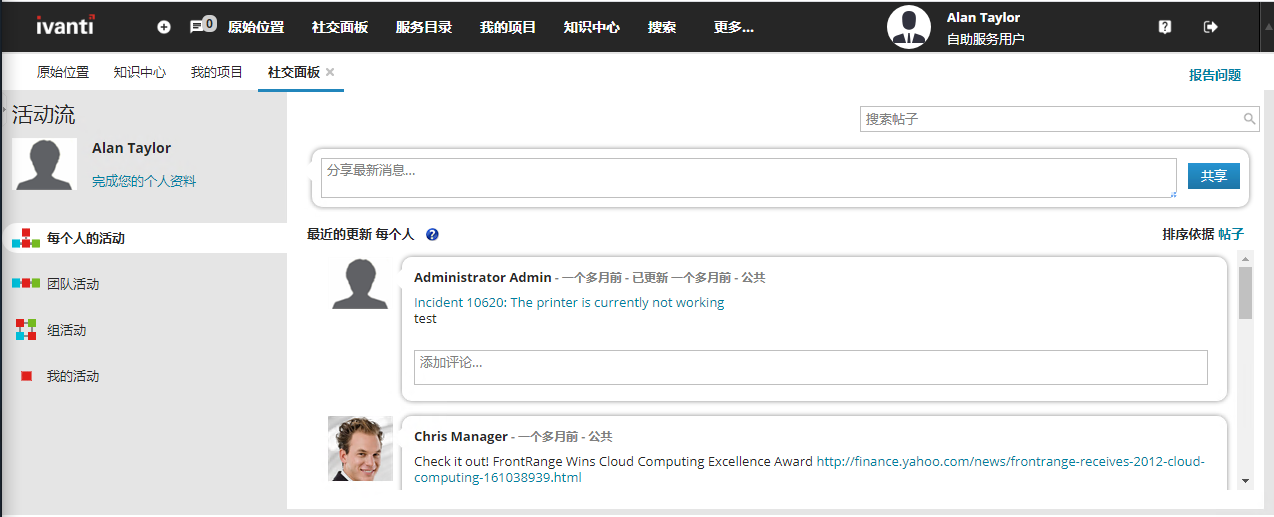Click the plus icon in top bar
1274x517 pixels.
[164, 27]
